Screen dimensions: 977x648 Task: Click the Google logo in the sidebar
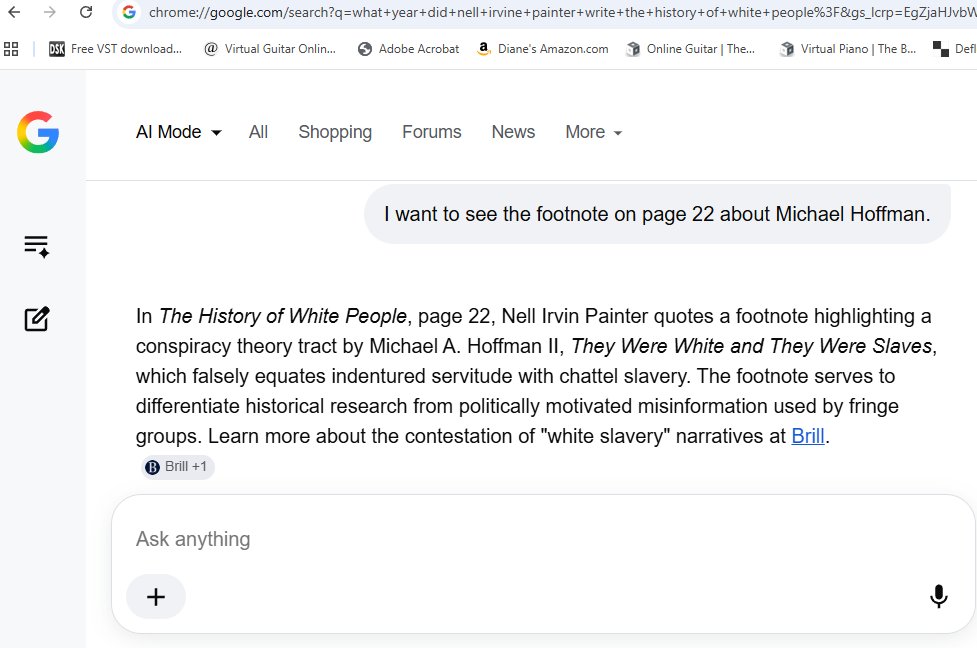38,132
